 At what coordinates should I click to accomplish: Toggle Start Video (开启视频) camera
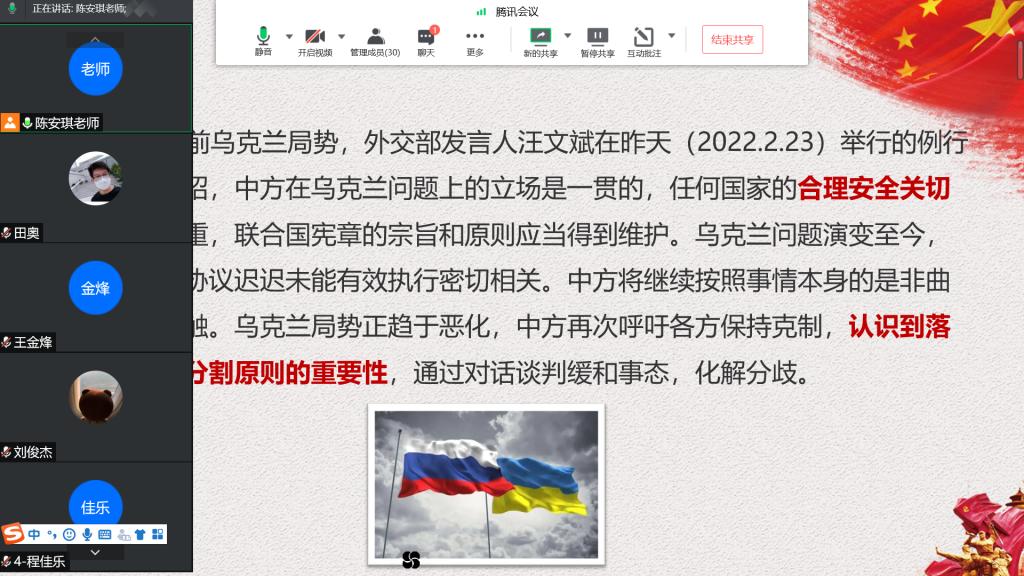pos(314,41)
